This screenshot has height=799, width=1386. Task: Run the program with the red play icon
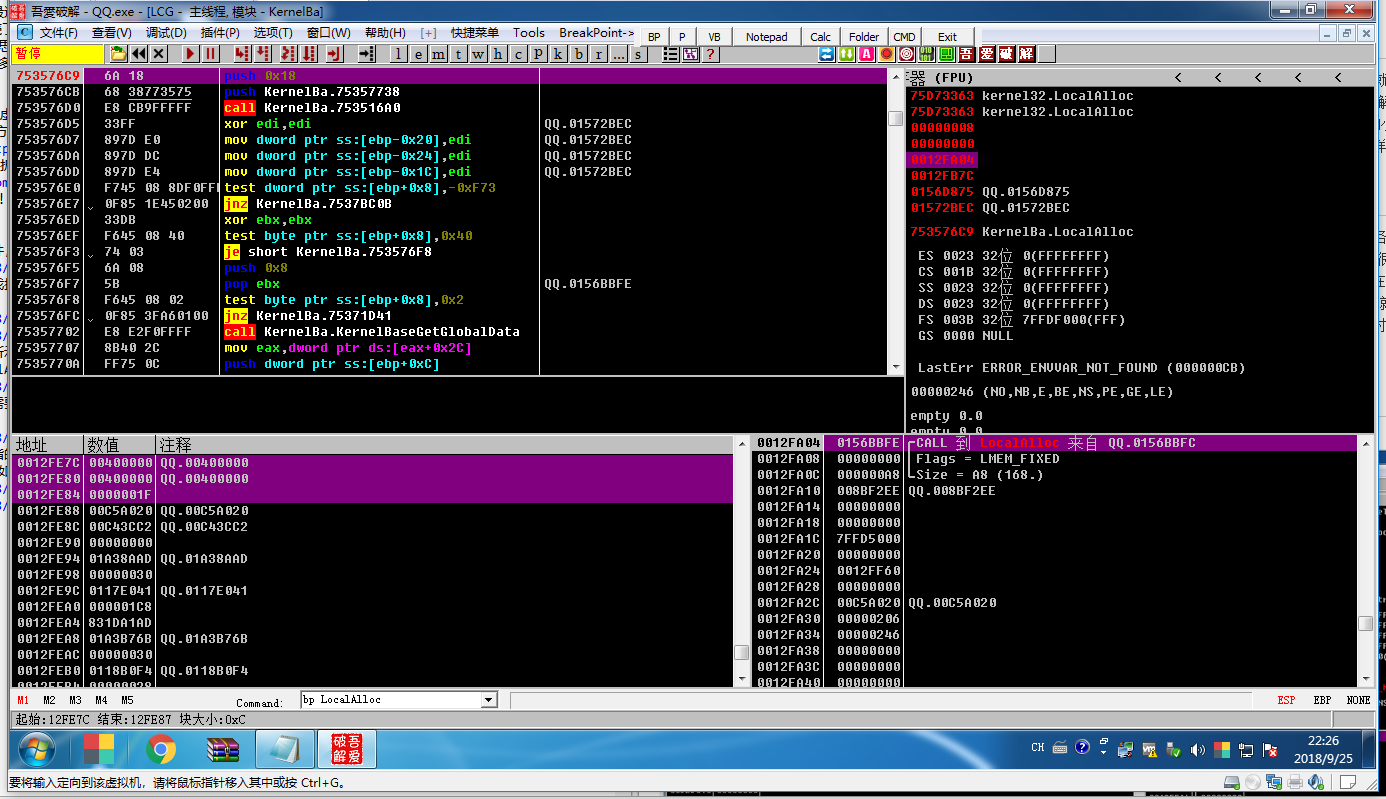190,54
